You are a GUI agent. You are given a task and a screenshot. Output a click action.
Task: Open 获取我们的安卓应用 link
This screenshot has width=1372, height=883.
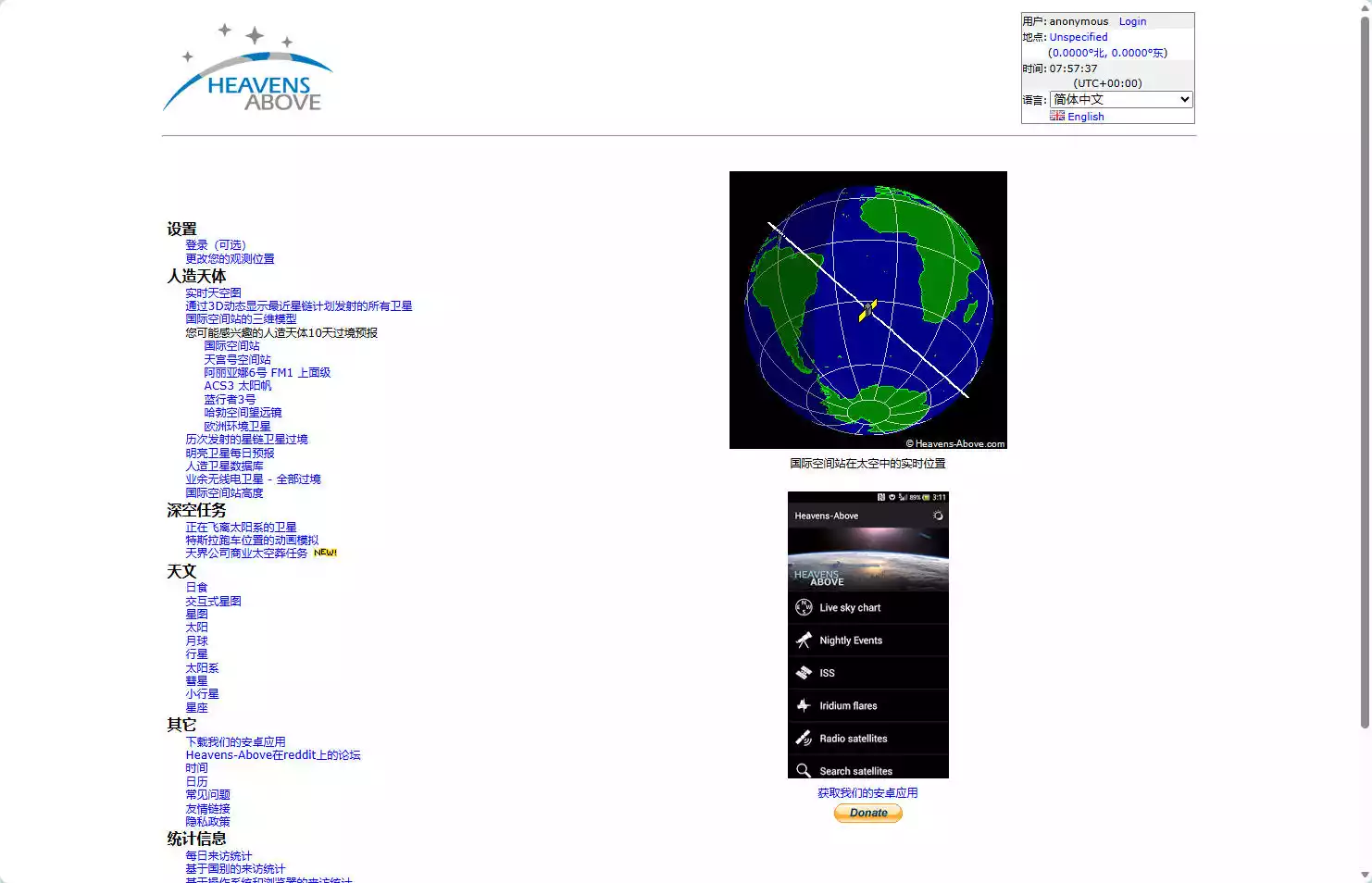(x=867, y=793)
